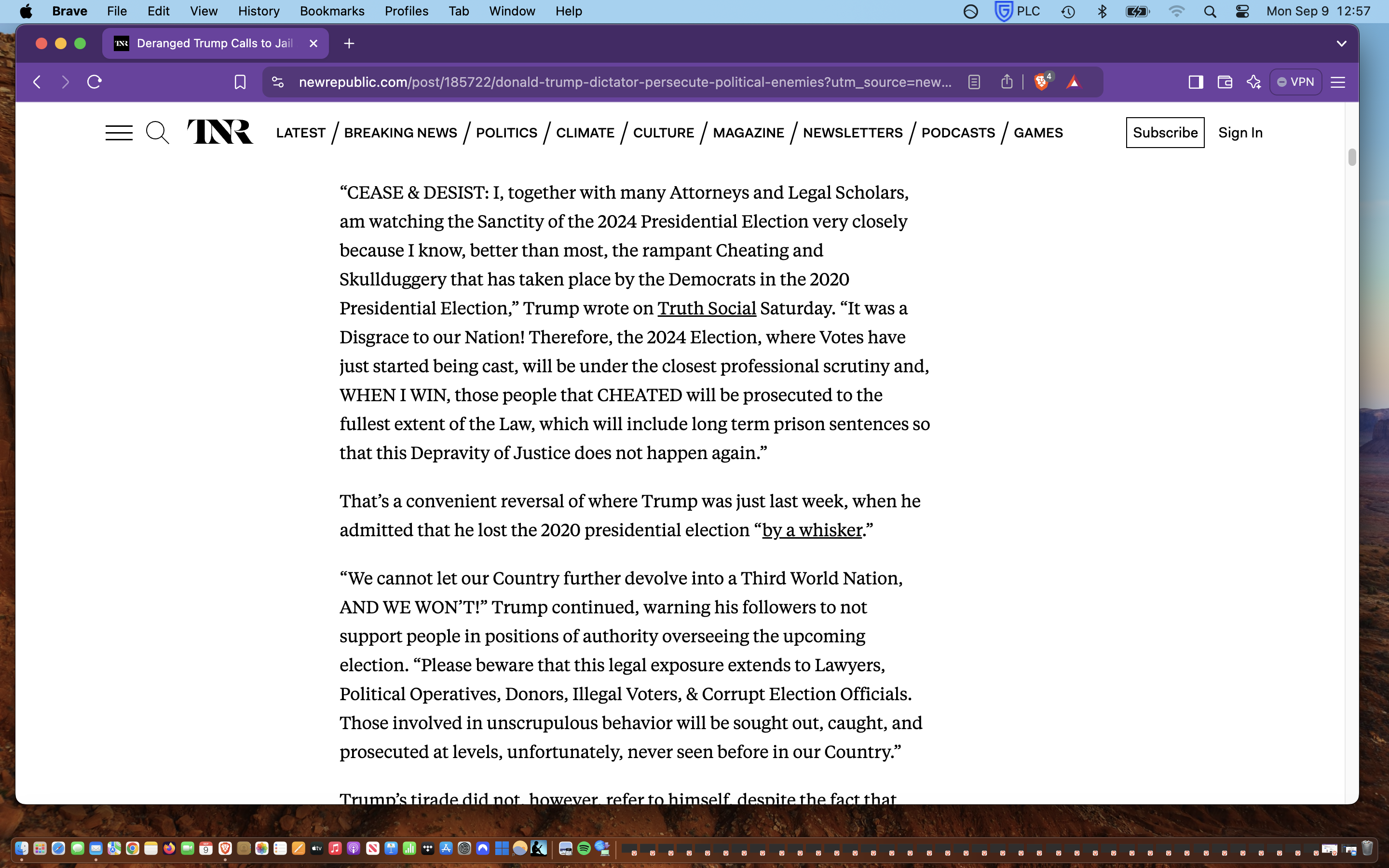Expand the tab search chevron
Image resolution: width=1389 pixels, height=868 pixels.
[x=1341, y=43]
